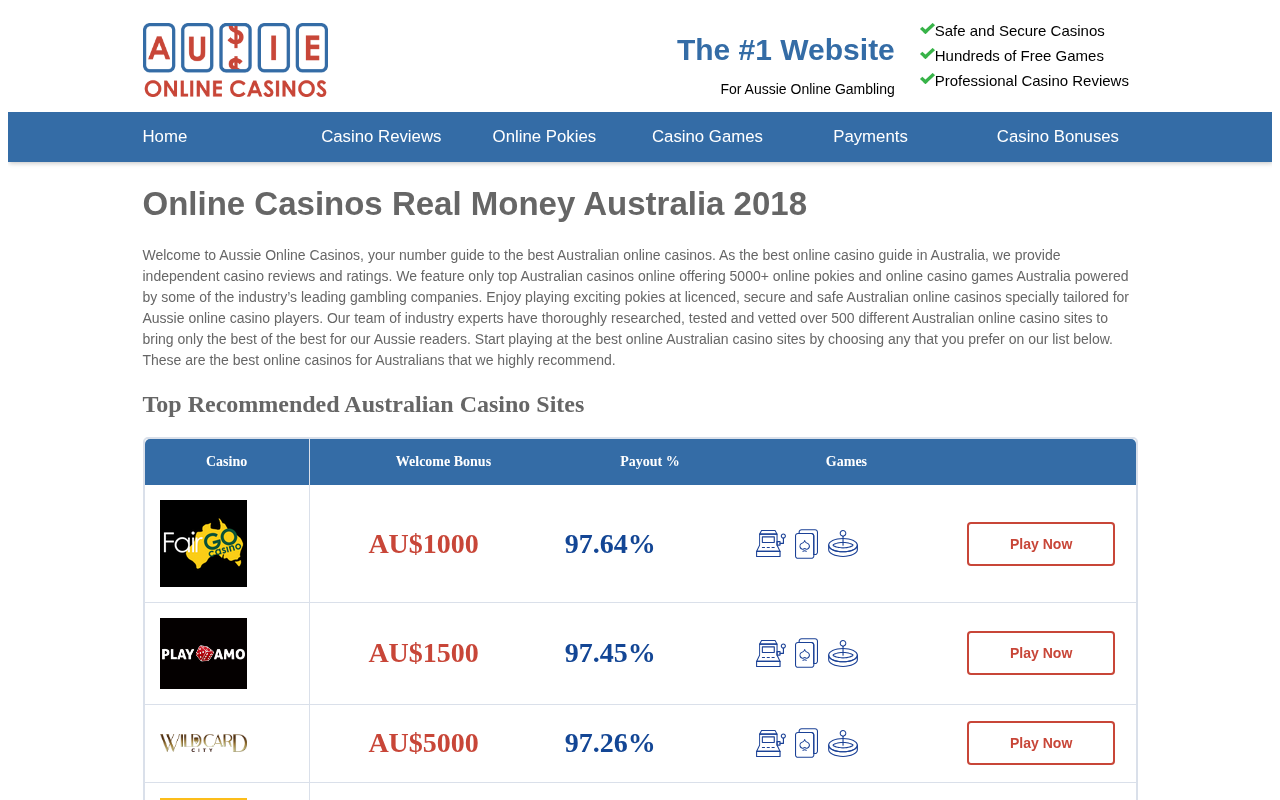Click the playing cards icon in PlayAmo row
Screen dimensions: 1280x800
(x=807, y=653)
